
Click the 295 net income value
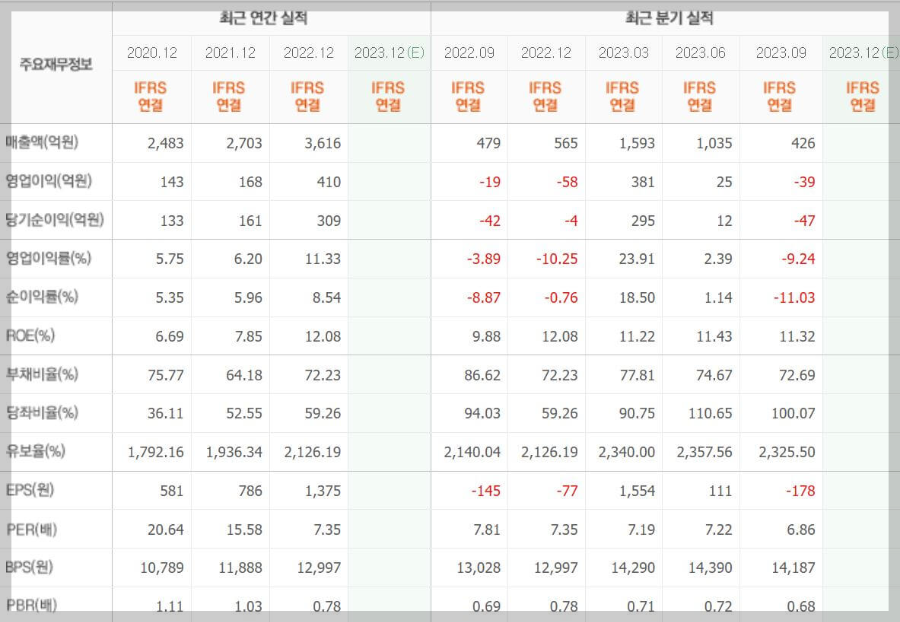(643, 220)
